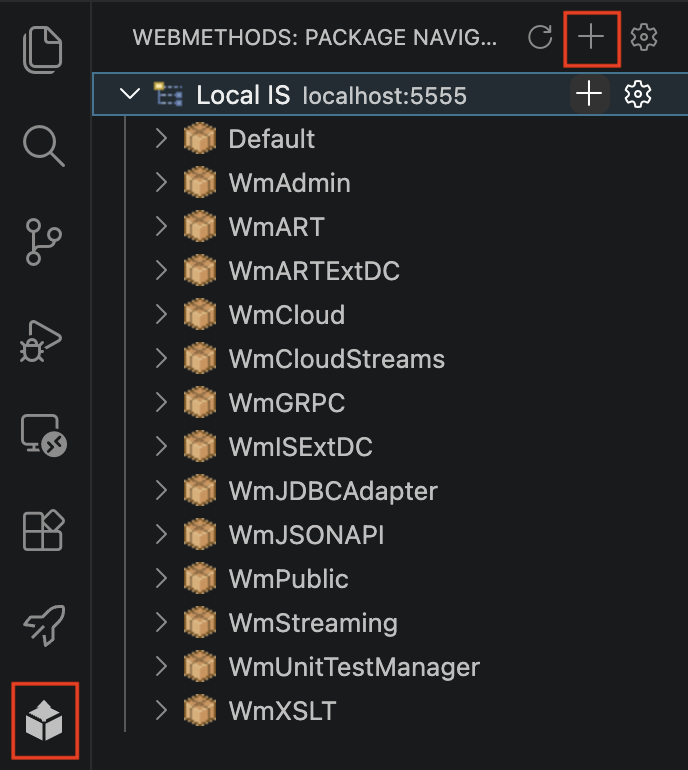Click the plus icon in Package Navigator header
688x770 pixels.
tap(591, 37)
